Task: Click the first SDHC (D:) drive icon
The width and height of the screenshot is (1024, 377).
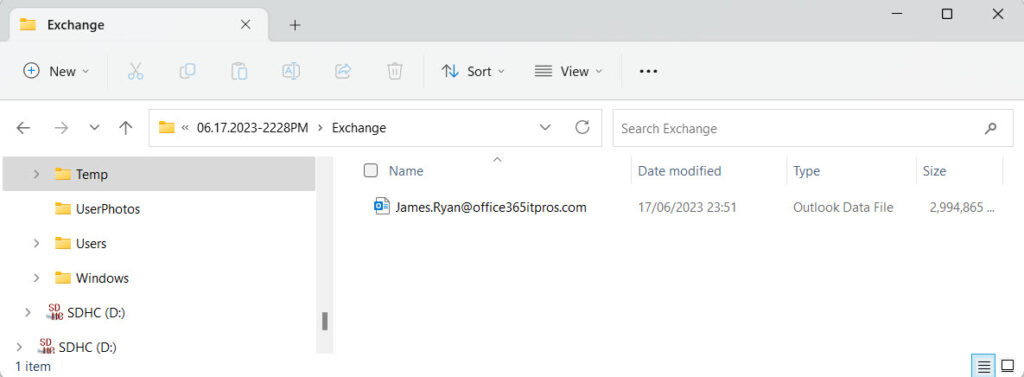Action: click(x=54, y=312)
